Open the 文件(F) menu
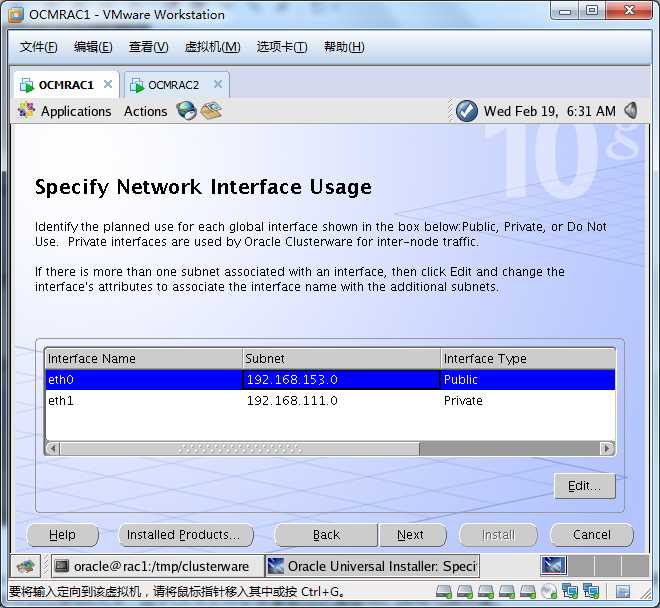The image size is (660, 608). [x=38, y=47]
